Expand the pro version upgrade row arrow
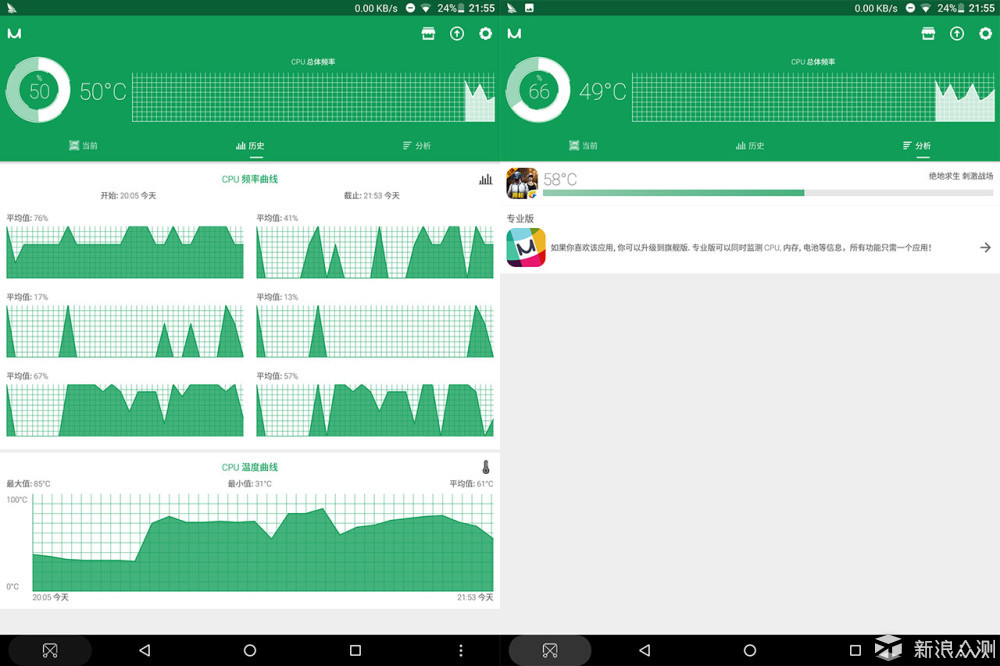This screenshot has width=1000, height=666. (985, 247)
